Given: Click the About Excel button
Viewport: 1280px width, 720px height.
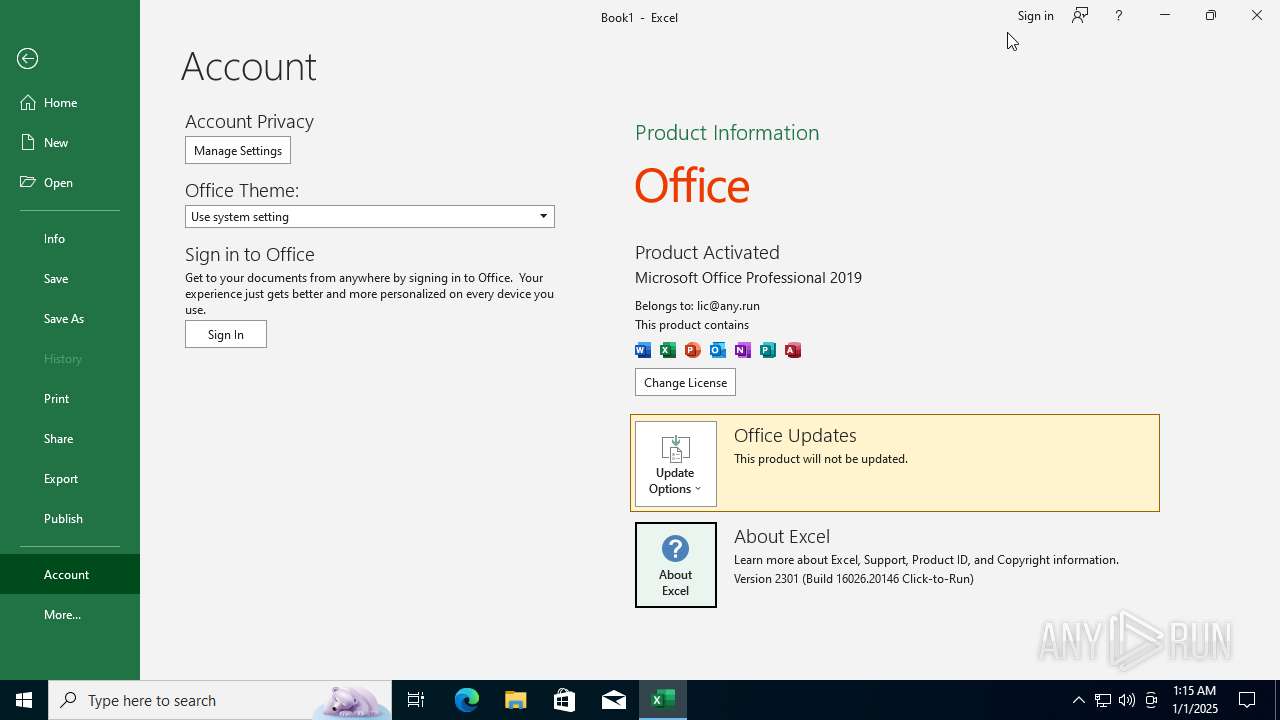Looking at the screenshot, I should [676, 565].
